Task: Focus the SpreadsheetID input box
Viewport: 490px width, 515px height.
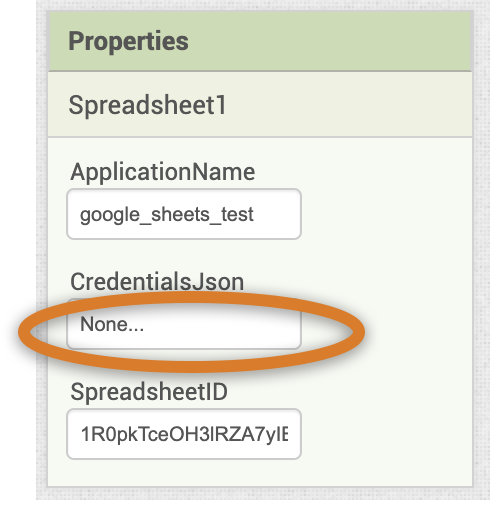Action: 184,434
